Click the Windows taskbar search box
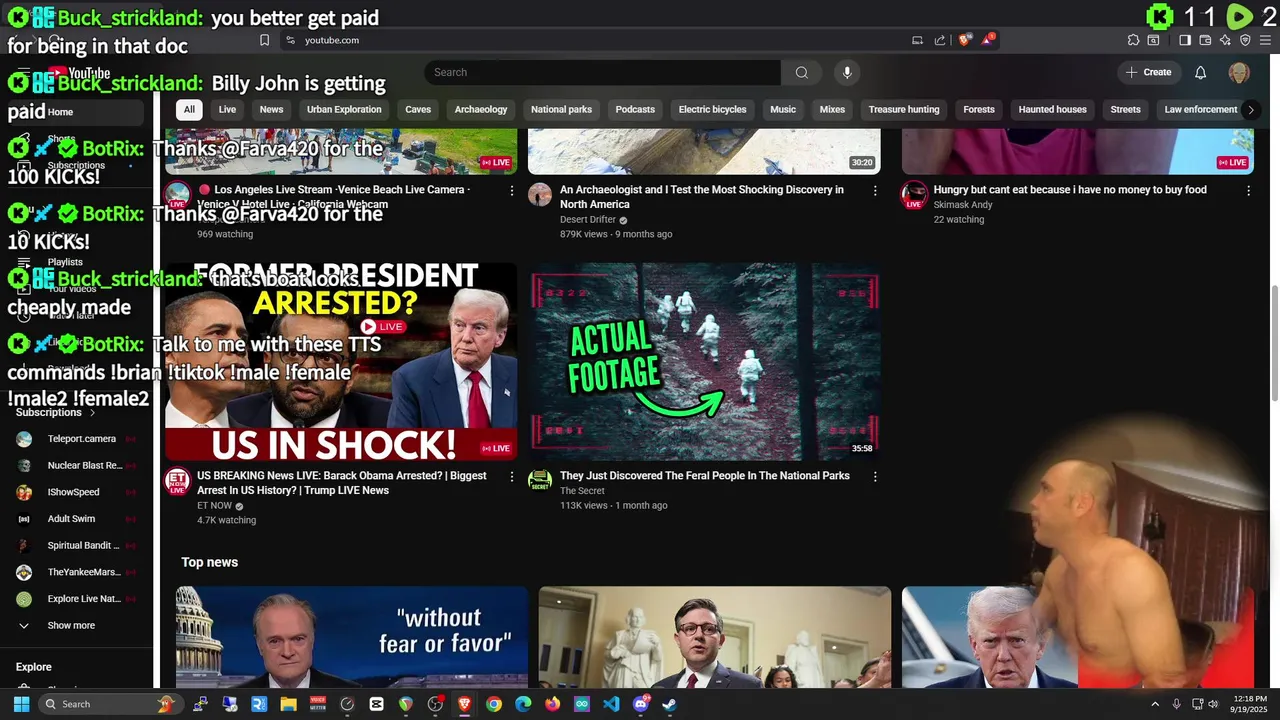This screenshot has height=720, width=1280. pos(108,704)
